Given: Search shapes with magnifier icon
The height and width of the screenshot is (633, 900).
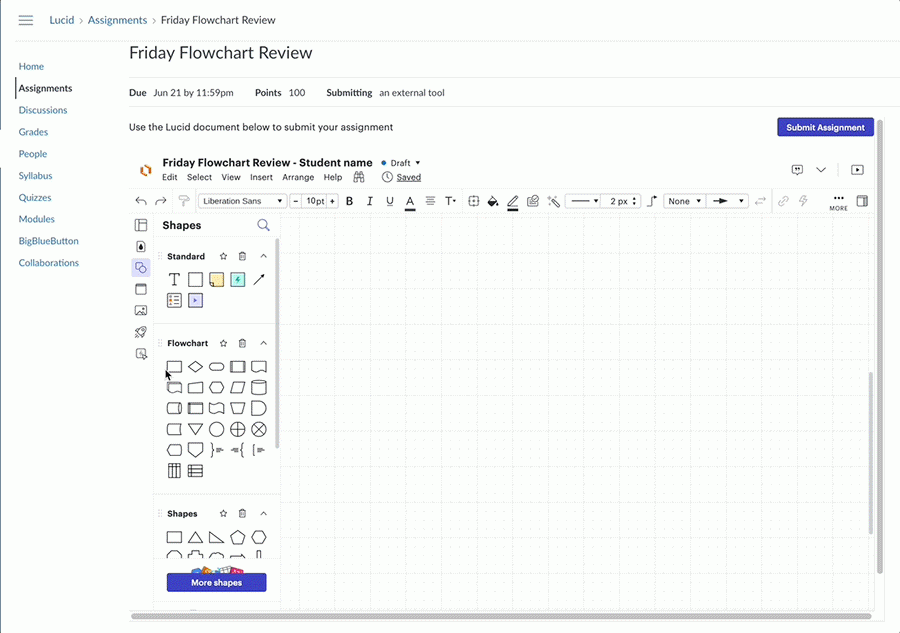Looking at the screenshot, I should 263,226.
